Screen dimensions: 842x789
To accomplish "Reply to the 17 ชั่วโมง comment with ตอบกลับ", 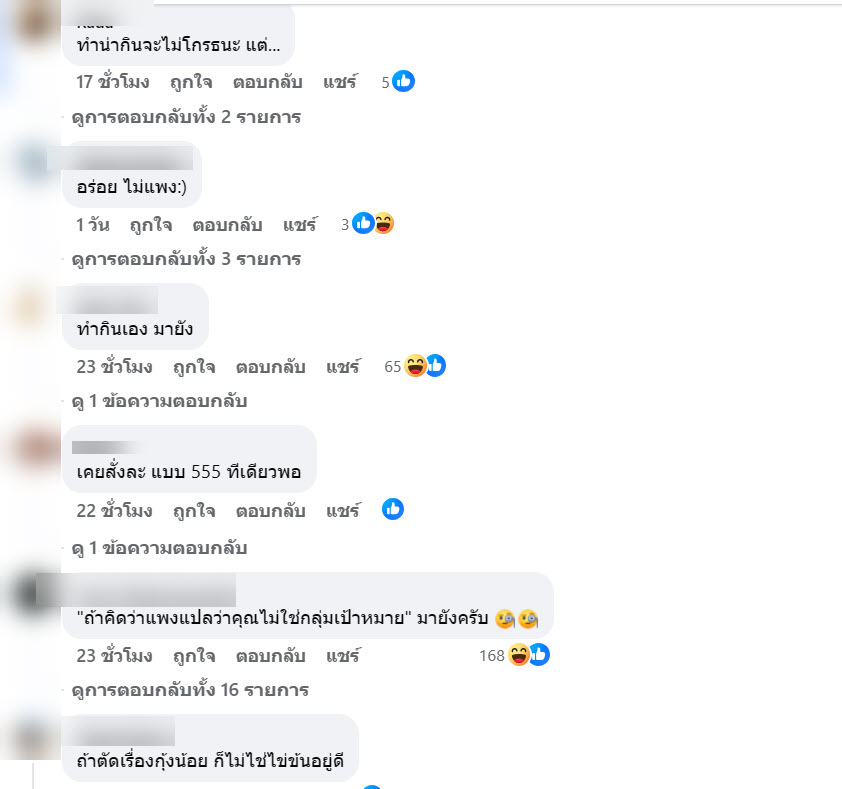I will coord(267,82).
